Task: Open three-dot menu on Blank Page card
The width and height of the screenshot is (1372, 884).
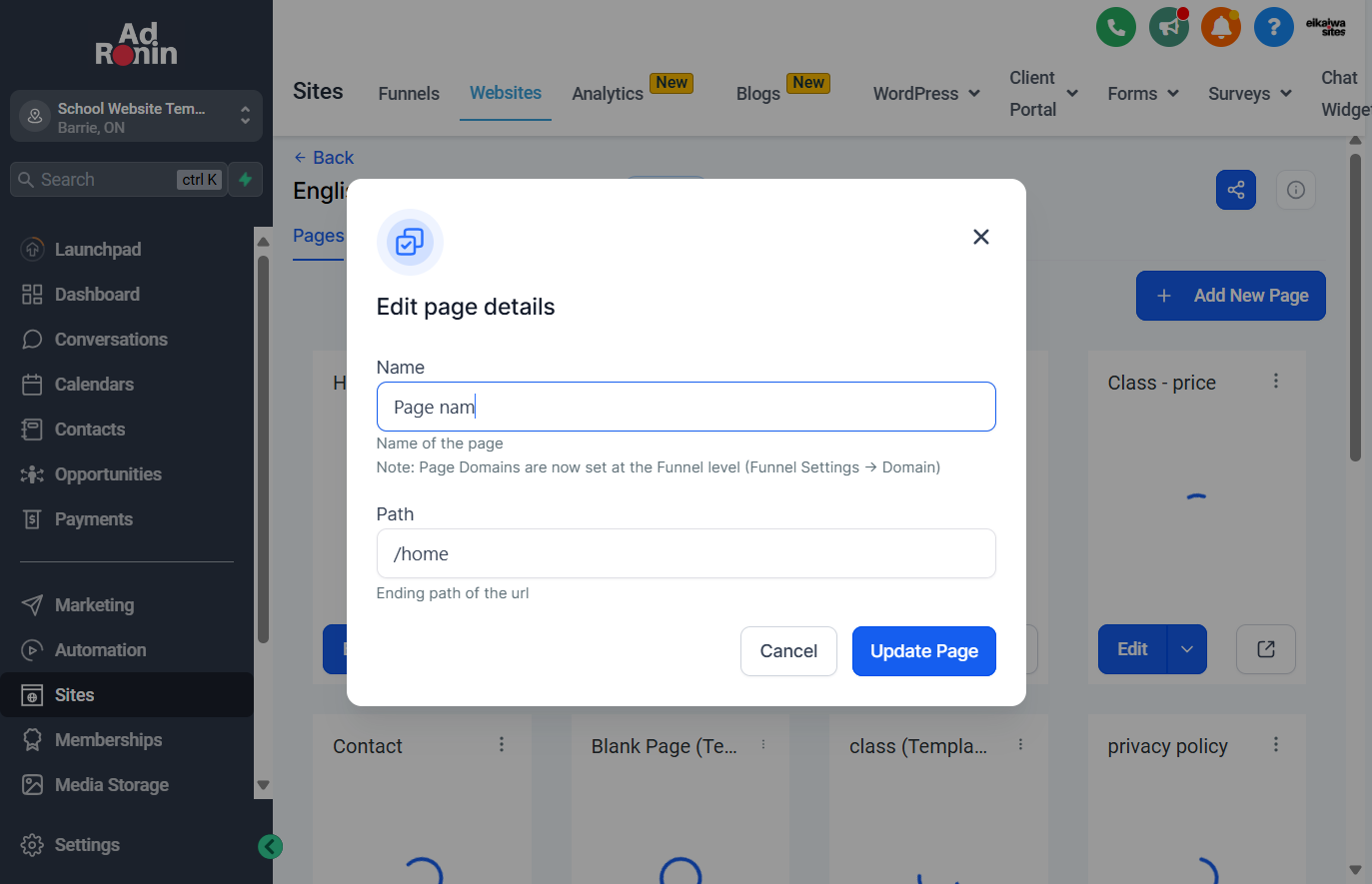Action: [763, 744]
